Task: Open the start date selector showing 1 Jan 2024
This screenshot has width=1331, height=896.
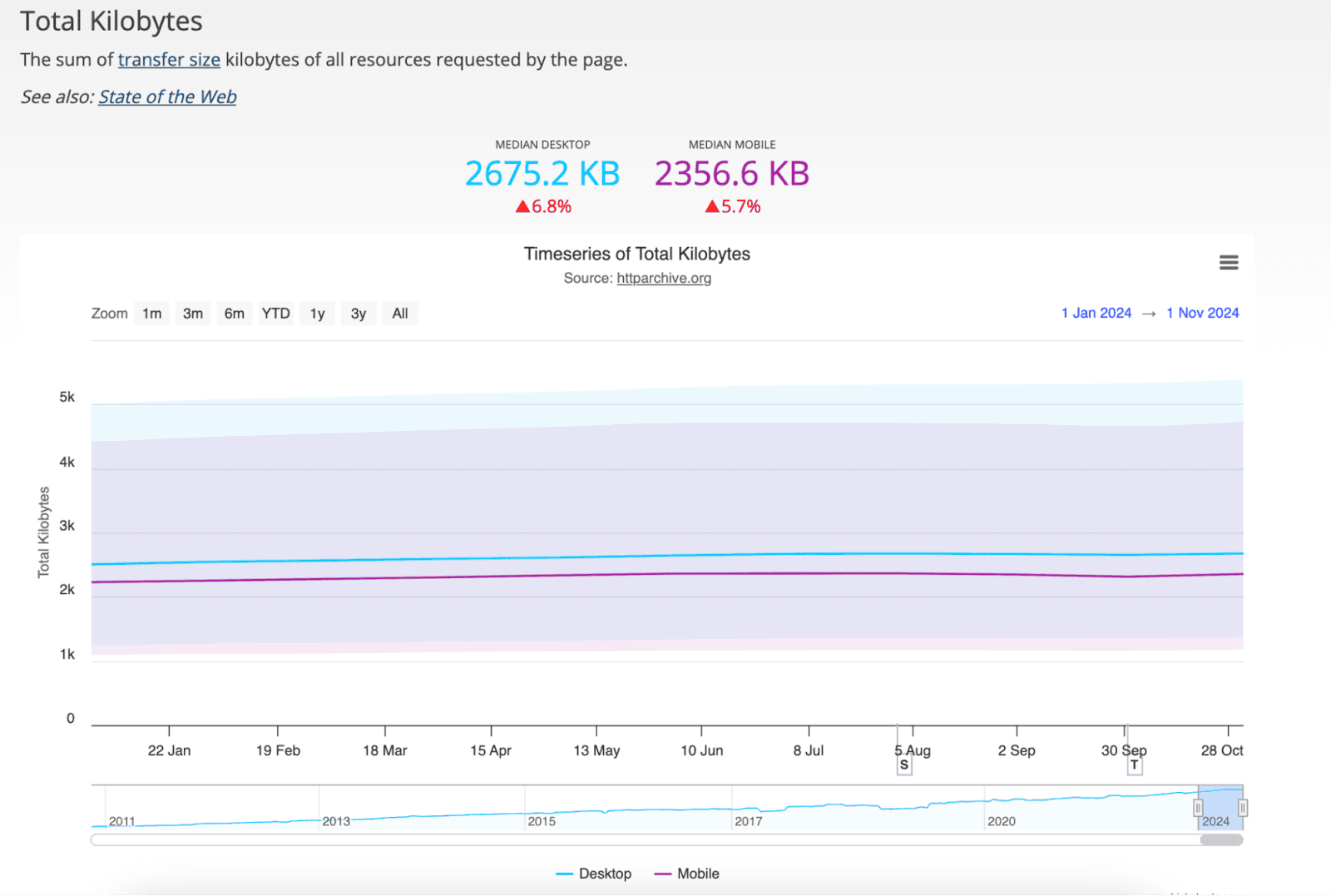Action: (1096, 313)
